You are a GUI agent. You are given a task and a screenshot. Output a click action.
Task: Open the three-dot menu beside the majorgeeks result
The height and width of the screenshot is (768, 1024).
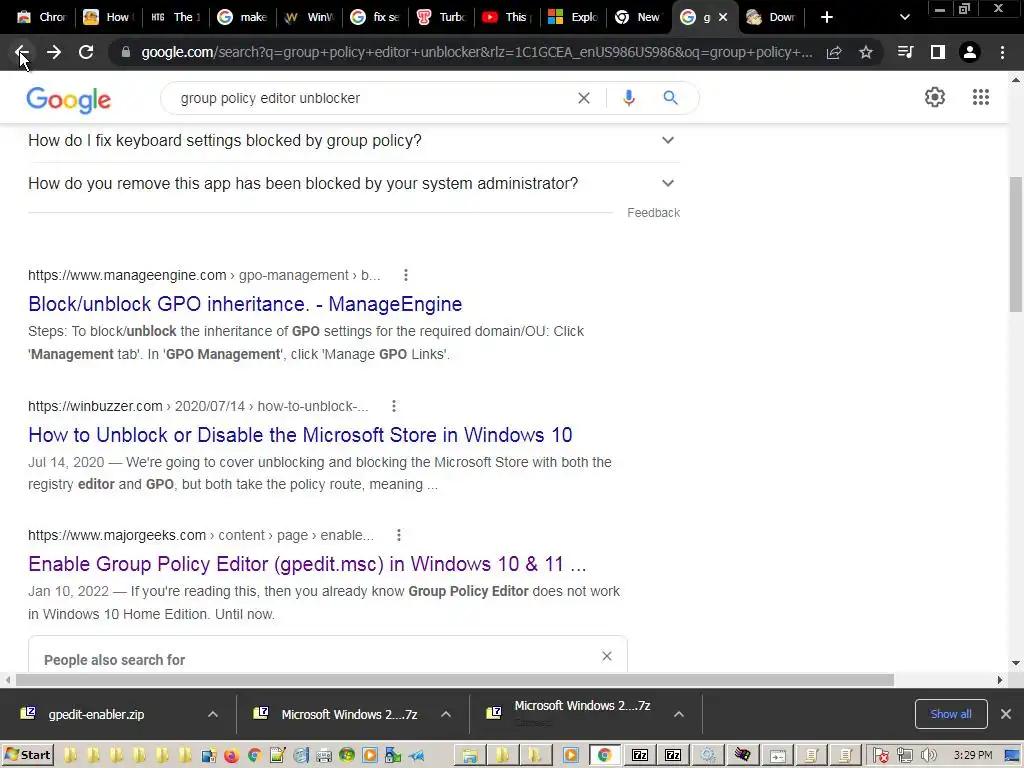click(399, 535)
